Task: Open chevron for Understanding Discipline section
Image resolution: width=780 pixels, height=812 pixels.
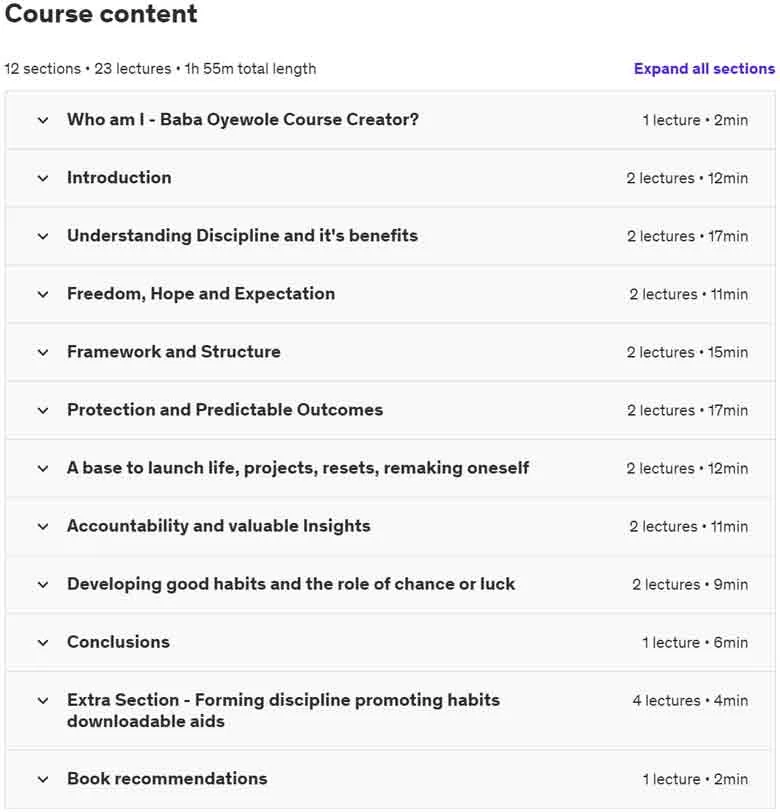Action: coord(43,237)
